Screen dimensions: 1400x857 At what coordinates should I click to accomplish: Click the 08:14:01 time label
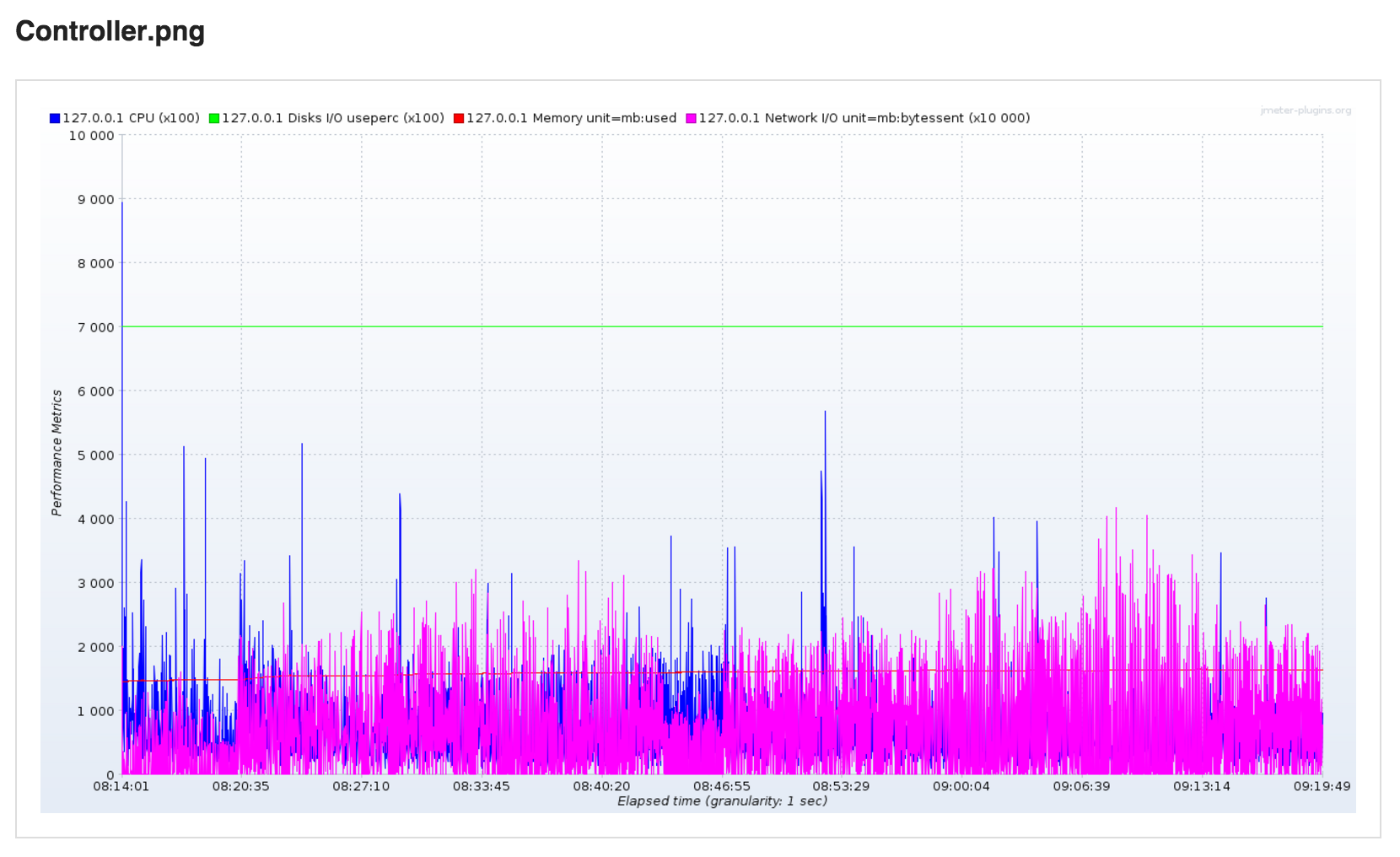point(121,786)
